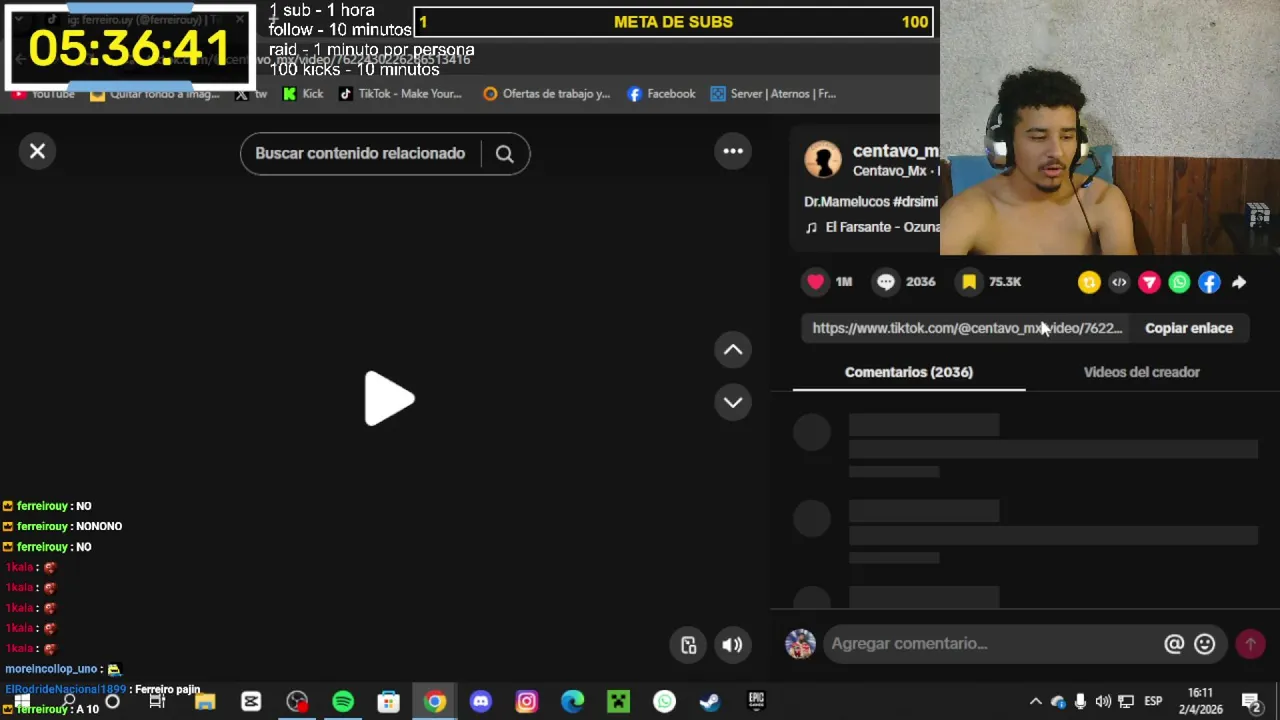Open Spotify from the taskbar
Viewport: 1280px width, 720px height.
pos(343,701)
